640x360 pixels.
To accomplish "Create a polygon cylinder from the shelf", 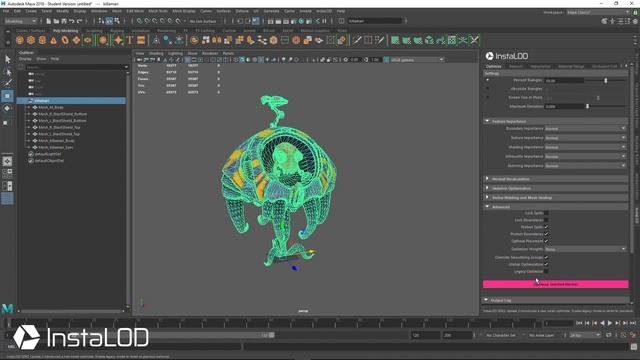I will tap(42, 40).
